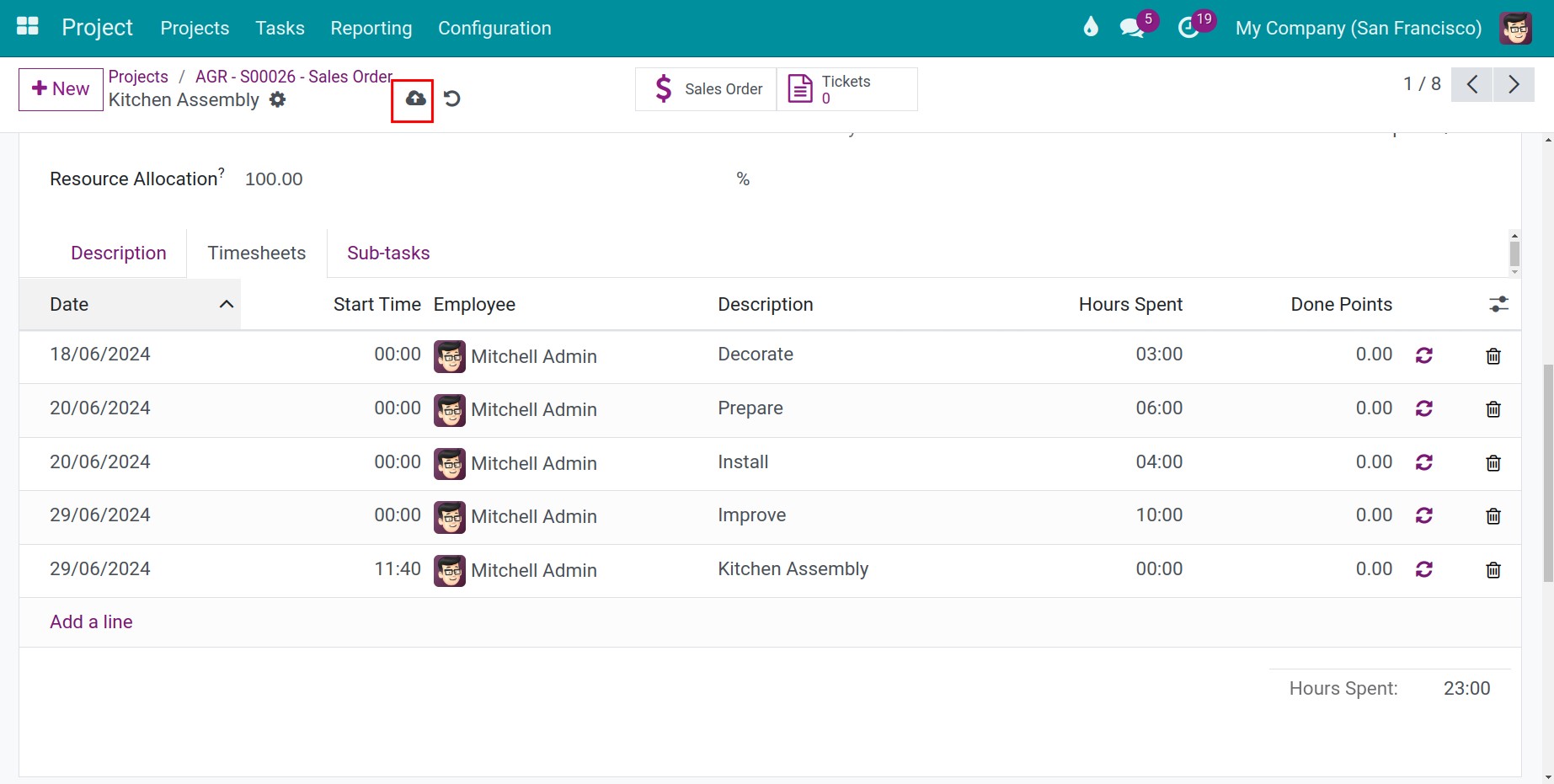Image resolution: width=1554 pixels, height=784 pixels.
Task: Discard changes with the undo icon
Action: pos(452,99)
